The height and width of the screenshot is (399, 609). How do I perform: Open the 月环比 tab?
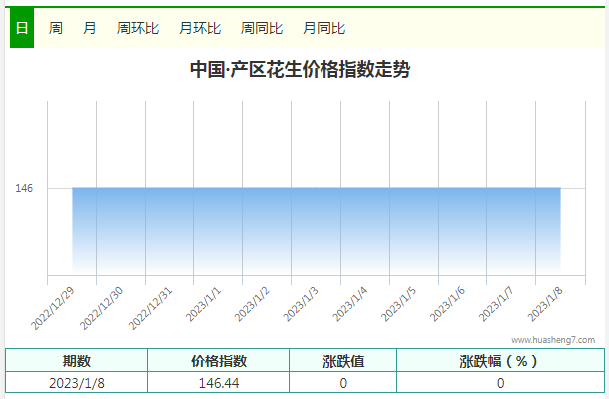pyautogui.click(x=200, y=28)
